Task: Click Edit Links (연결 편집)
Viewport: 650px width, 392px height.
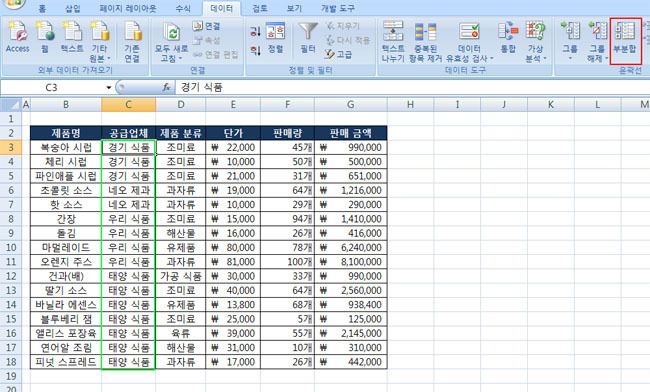Action: [x=216, y=54]
